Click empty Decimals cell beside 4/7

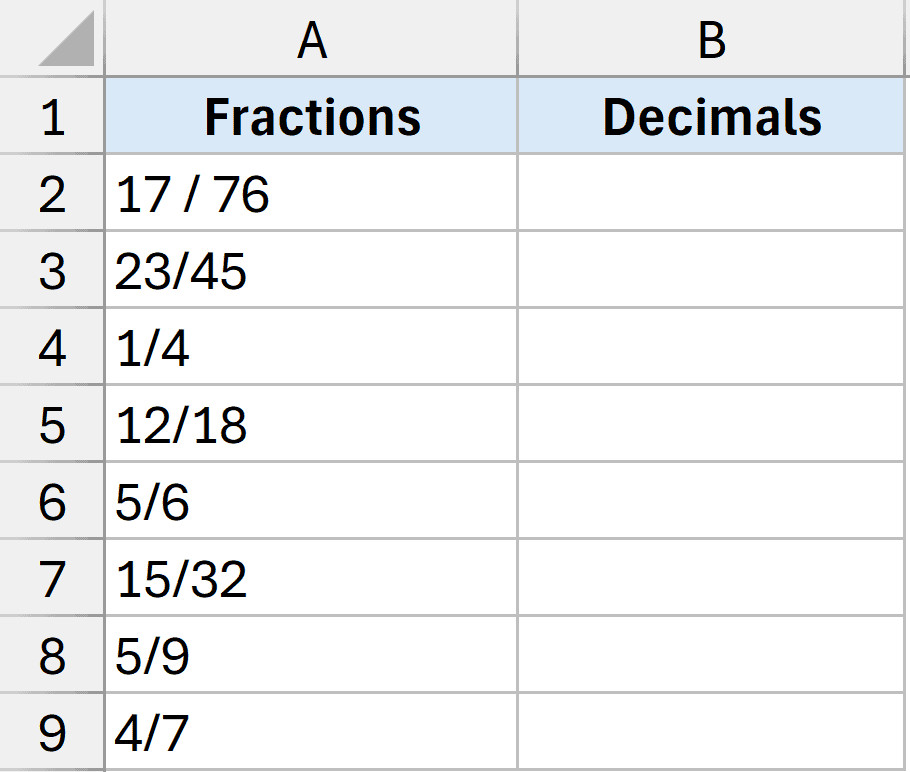[711, 734]
